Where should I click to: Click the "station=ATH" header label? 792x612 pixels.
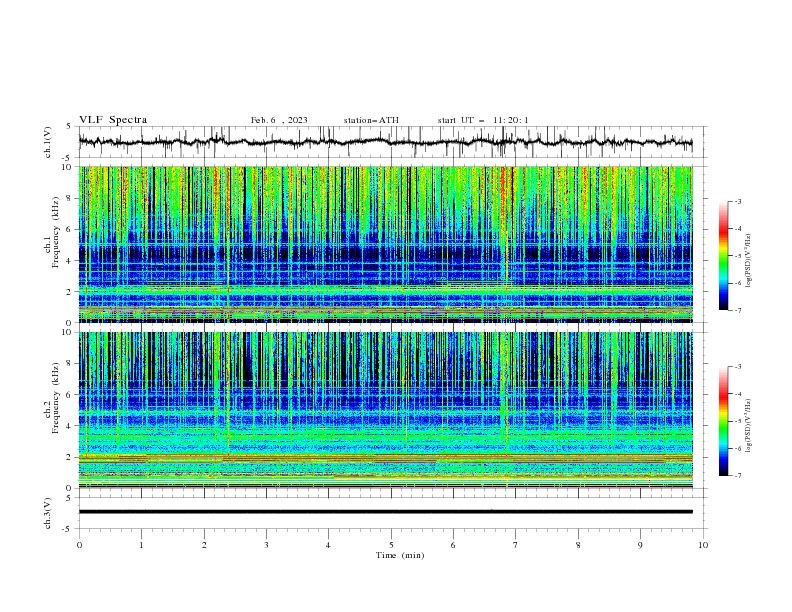coord(371,120)
